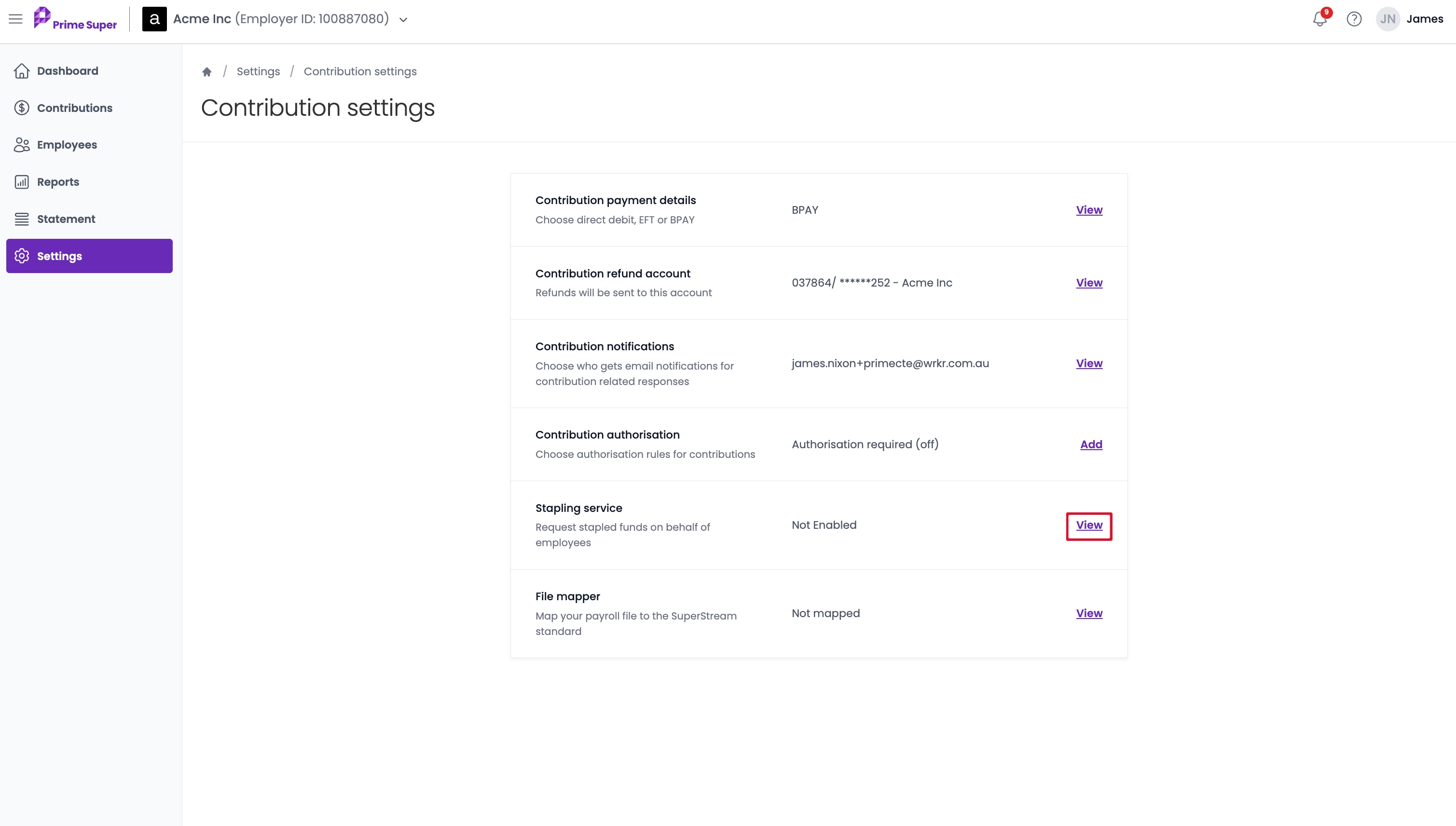
Task: Click the home icon in the breadcrumb
Action: pos(207,71)
